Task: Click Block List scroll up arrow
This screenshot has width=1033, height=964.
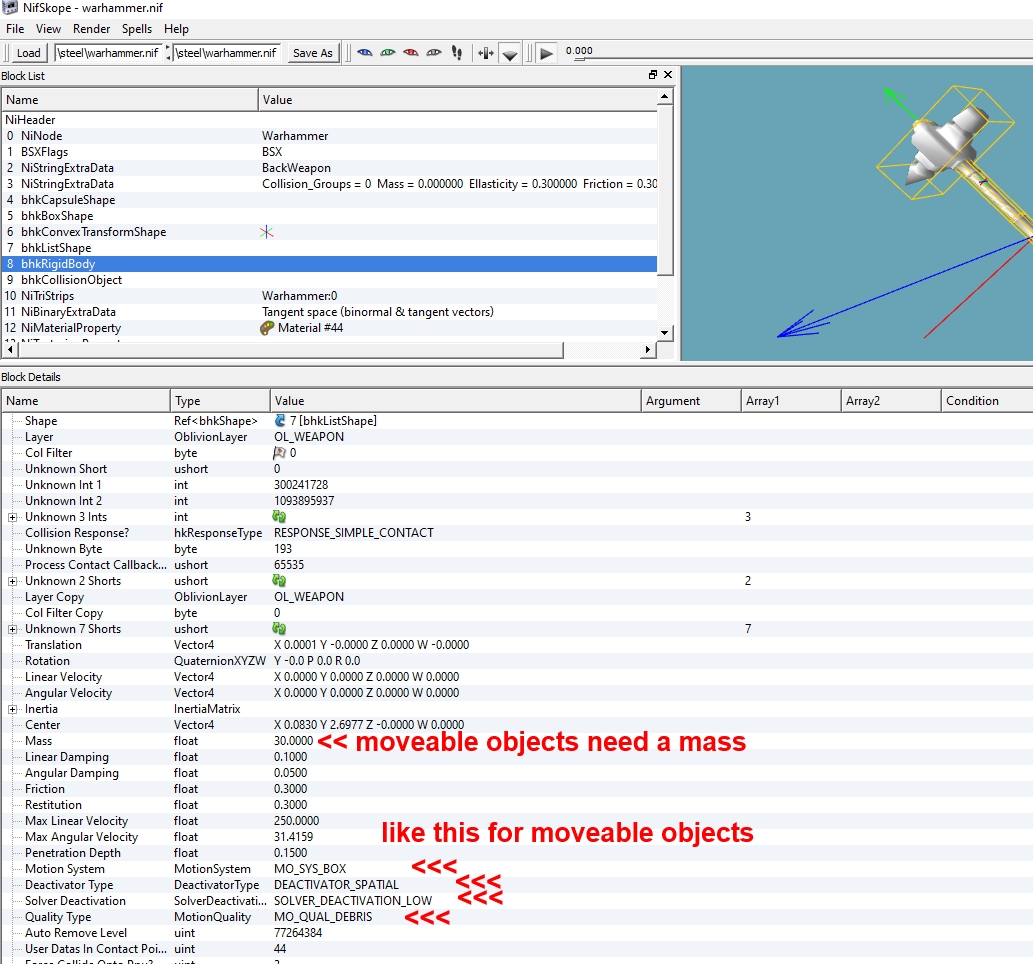Action: tap(665, 97)
